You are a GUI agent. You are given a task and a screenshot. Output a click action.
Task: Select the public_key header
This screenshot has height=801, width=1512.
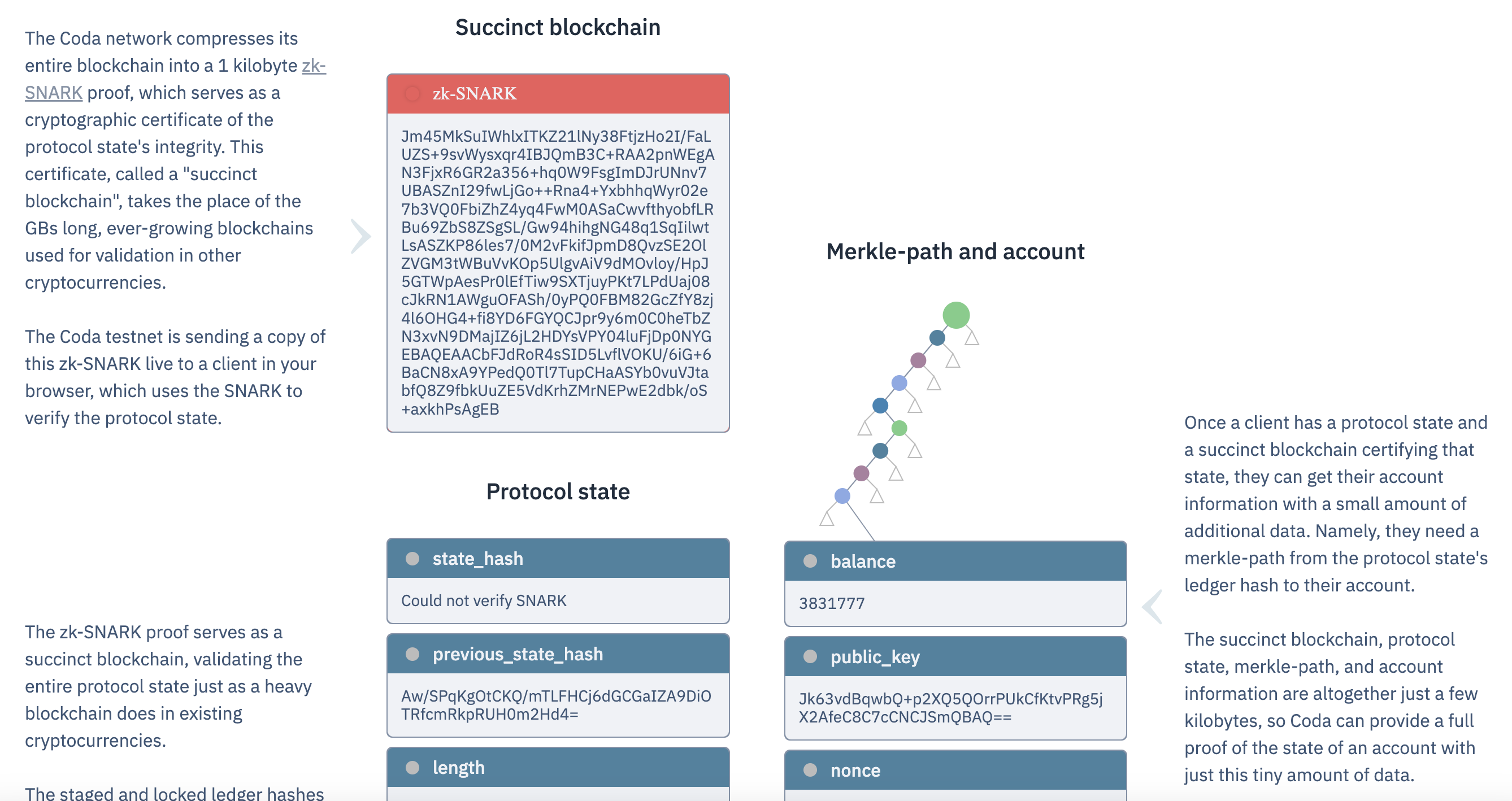point(955,656)
